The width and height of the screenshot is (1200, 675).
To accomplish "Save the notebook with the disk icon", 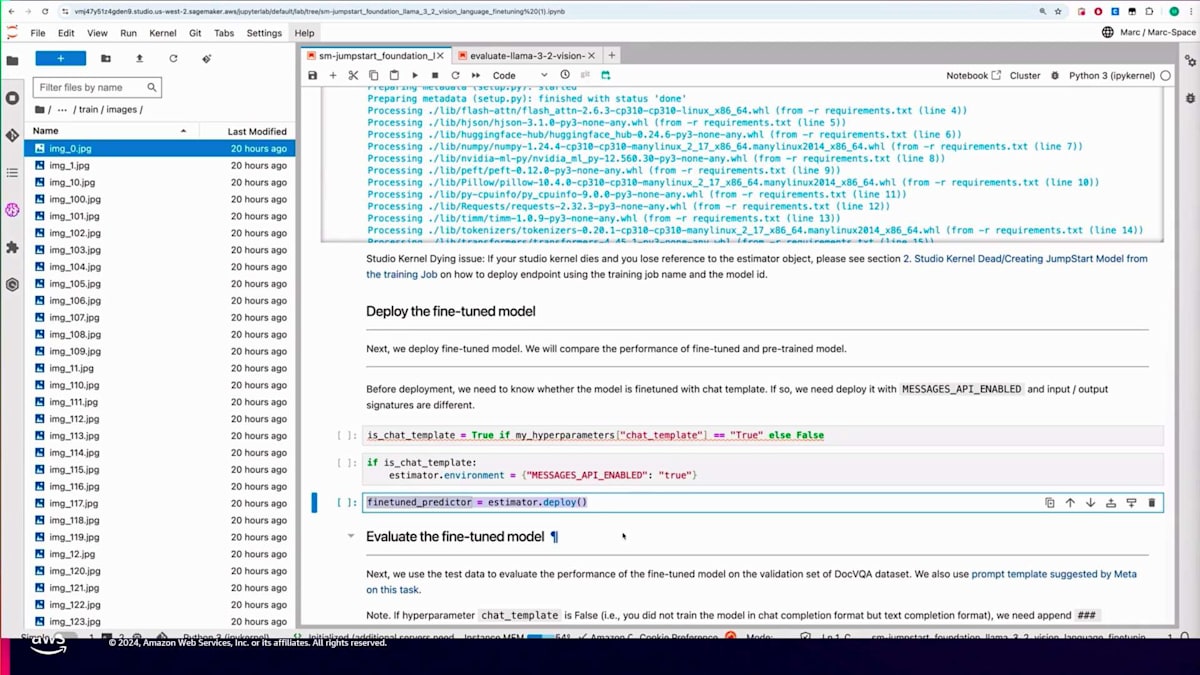I will tap(313, 75).
